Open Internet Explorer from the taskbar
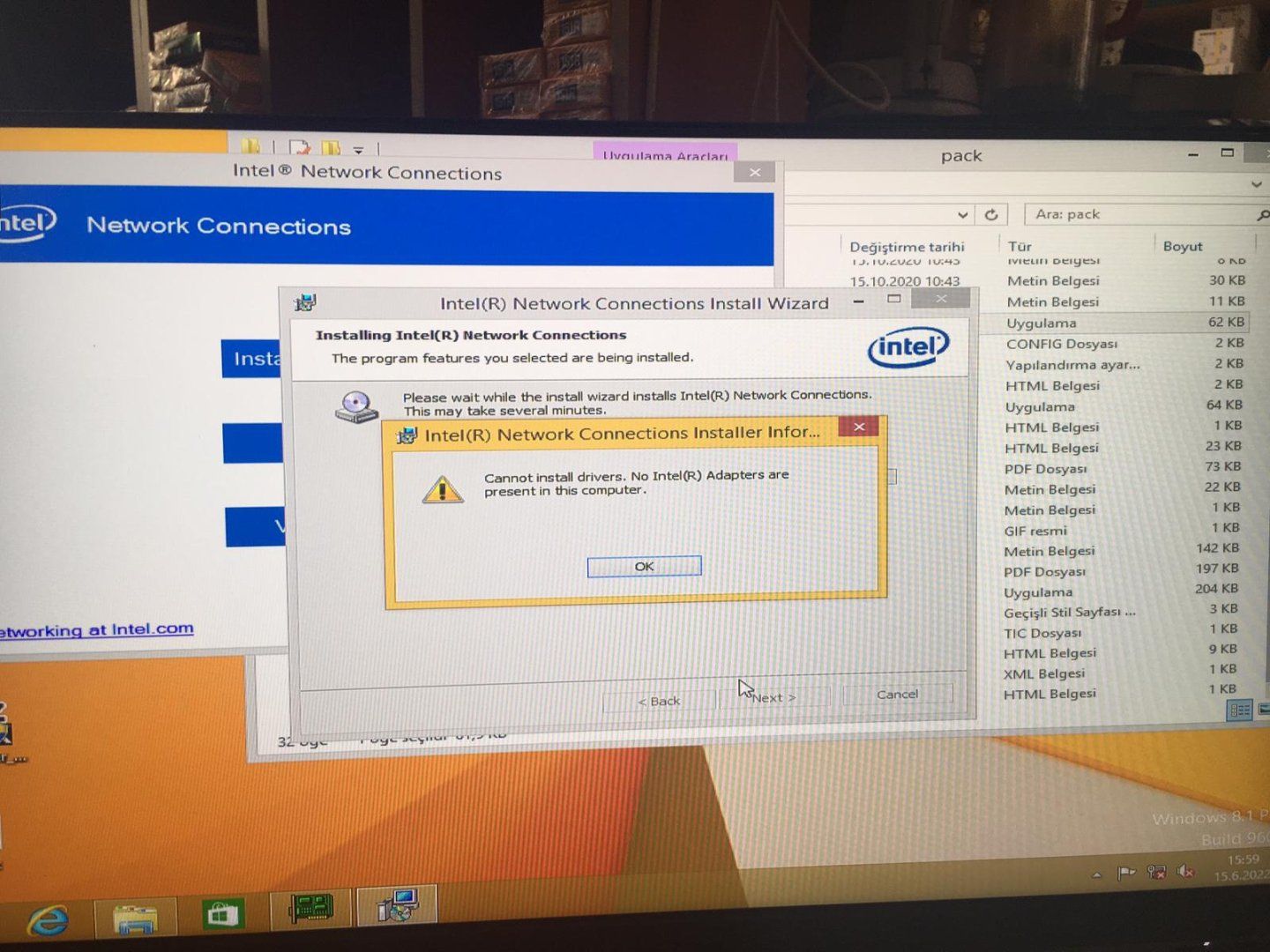 pyautogui.click(x=47, y=919)
